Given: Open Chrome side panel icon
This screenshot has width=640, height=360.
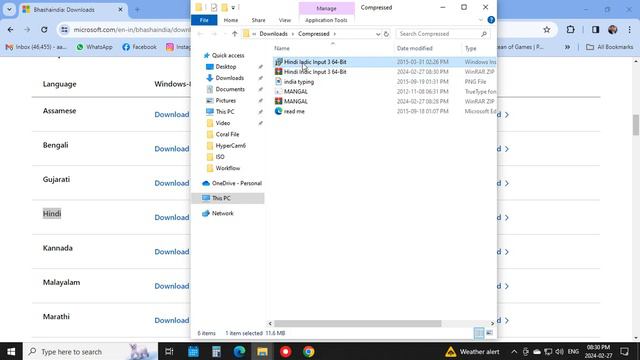Looking at the screenshot, I should pyautogui.click(x=596, y=29).
